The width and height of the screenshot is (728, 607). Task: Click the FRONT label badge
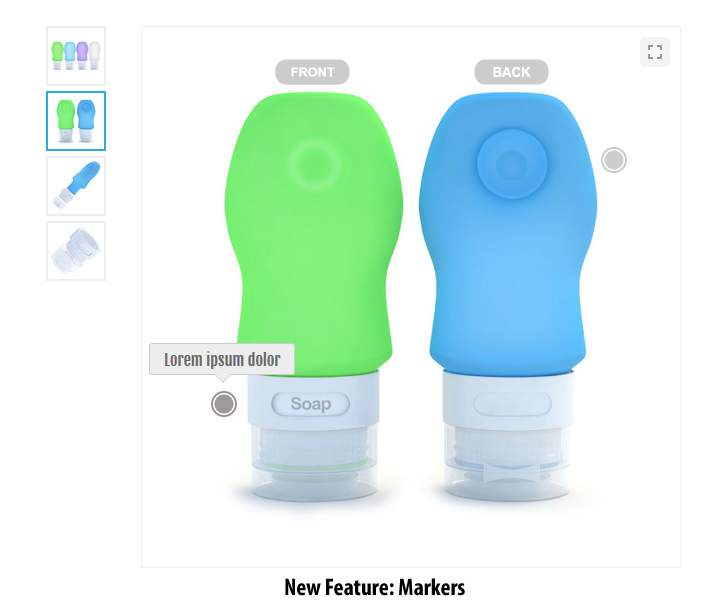[x=312, y=72]
